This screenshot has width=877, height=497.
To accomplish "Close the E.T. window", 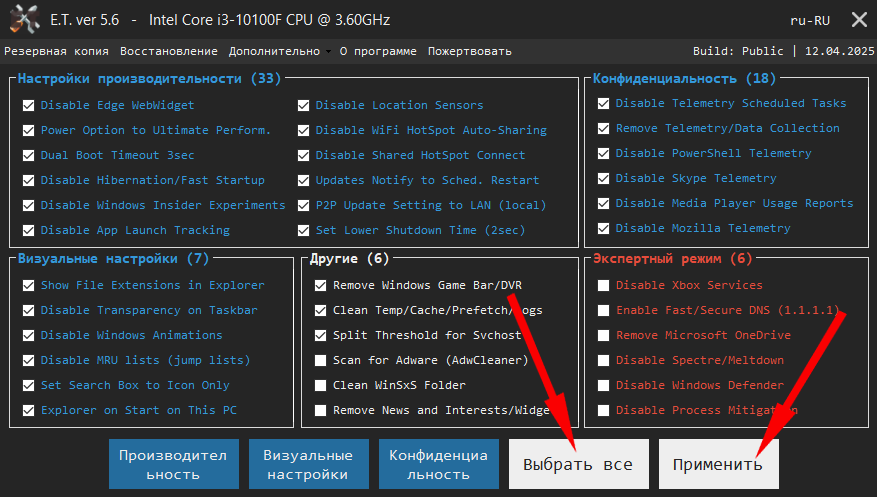I will click(x=859, y=20).
